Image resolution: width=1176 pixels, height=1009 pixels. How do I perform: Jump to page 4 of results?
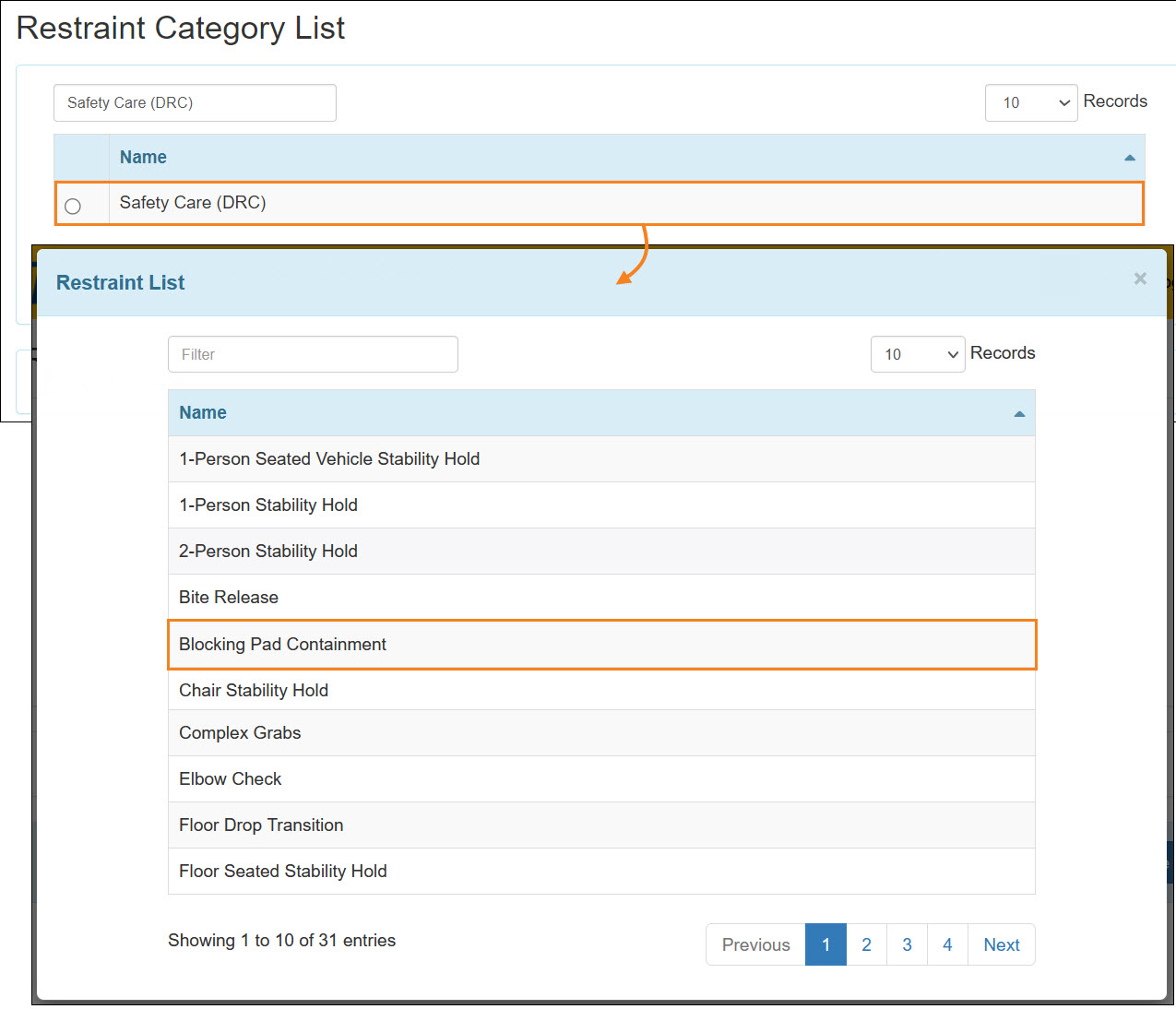tap(947, 944)
